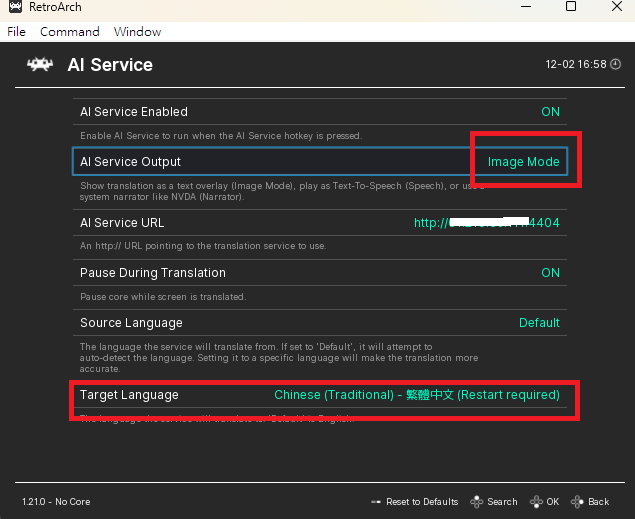This screenshot has width=635, height=519.
Task: Click the Search gamepad icon
Action: [477, 502]
